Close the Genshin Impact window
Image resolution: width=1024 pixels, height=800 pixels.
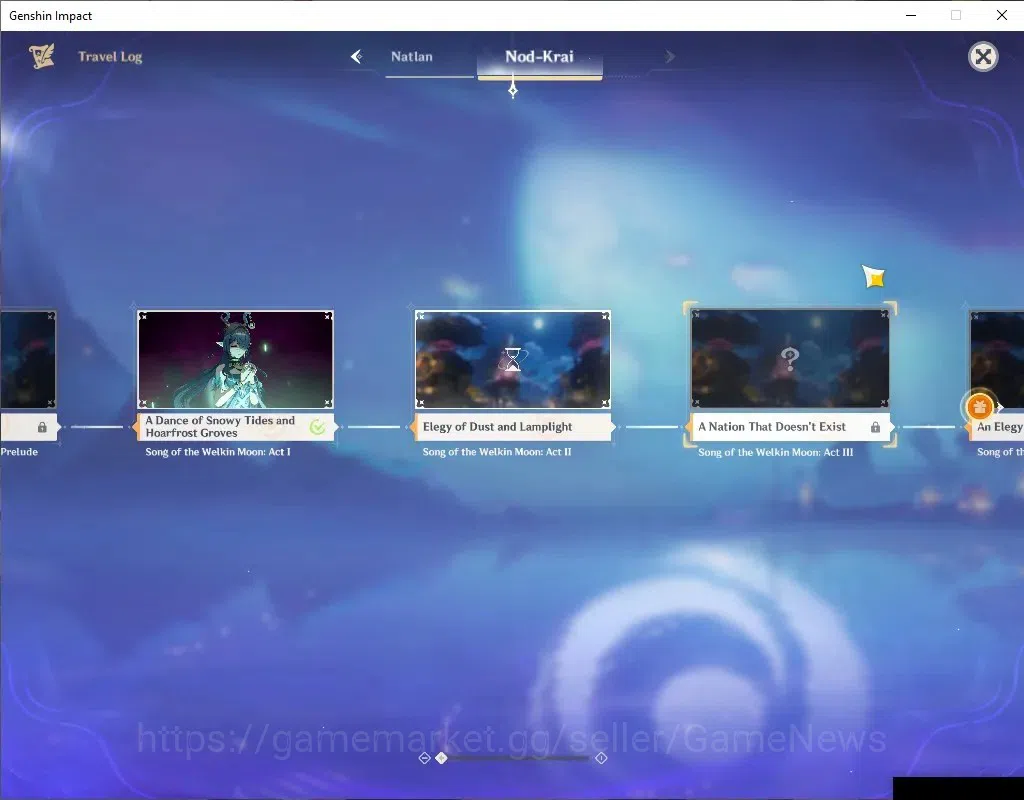1002,15
